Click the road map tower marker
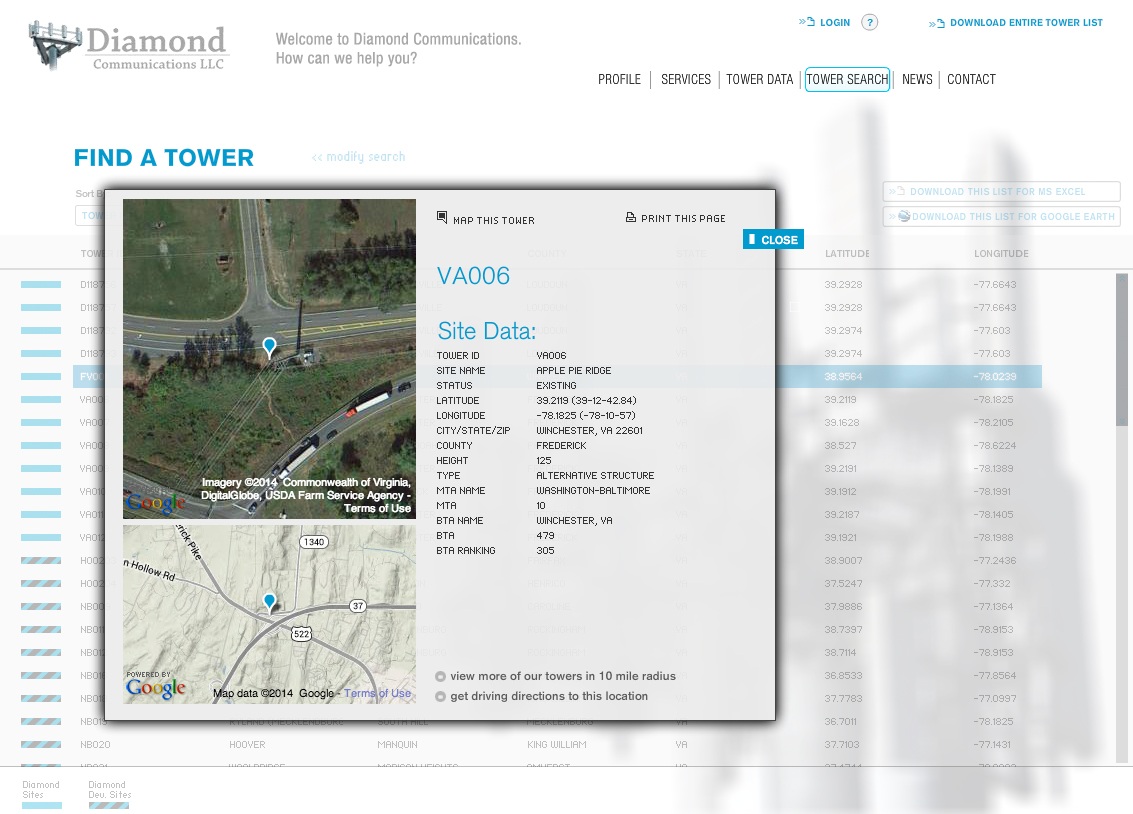Viewport: 1133px width, 814px height. [x=270, y=602]
